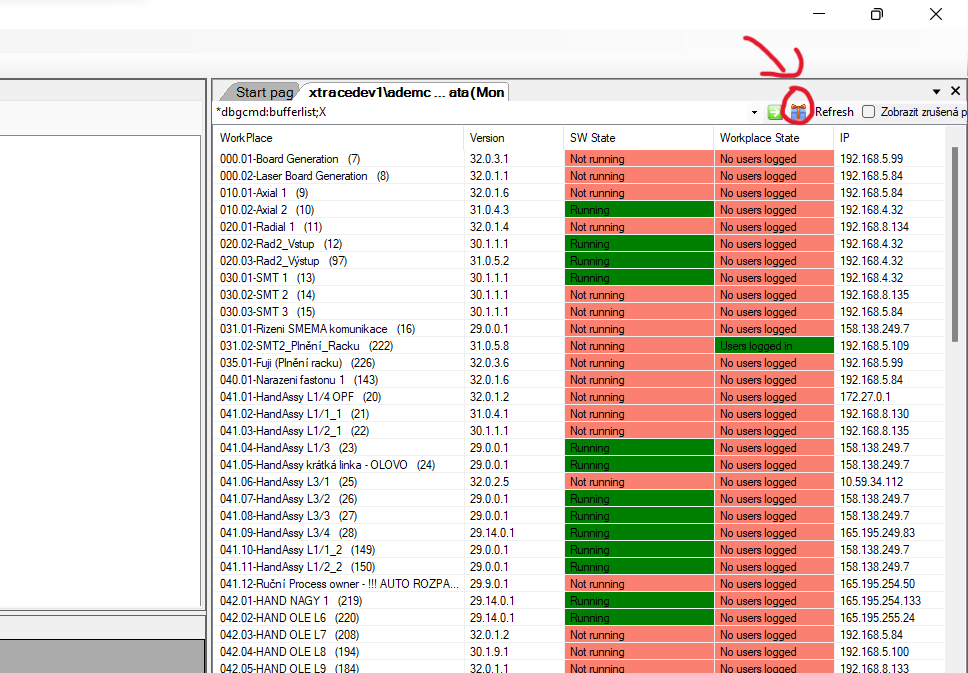Open the tab list dropdown arrow
The width and height of the screenshot is (968, 673).
tap(937, 91)
